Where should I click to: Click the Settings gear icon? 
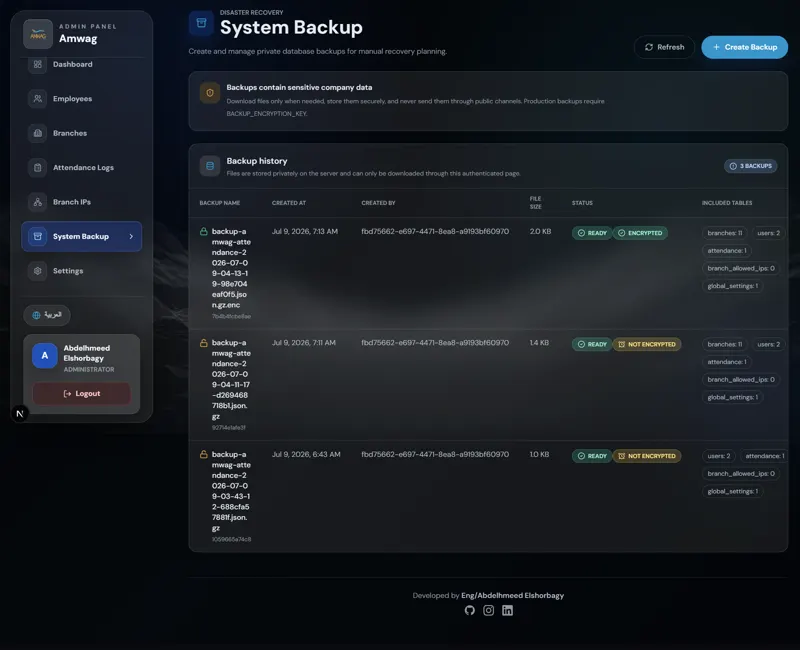37,271
